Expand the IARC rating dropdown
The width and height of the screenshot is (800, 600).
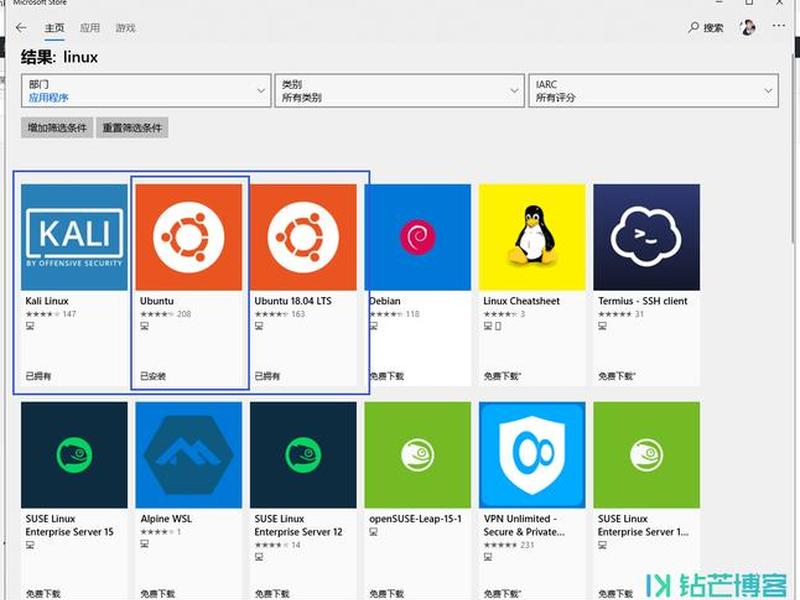pyautogui.click(x=654, y=91)
